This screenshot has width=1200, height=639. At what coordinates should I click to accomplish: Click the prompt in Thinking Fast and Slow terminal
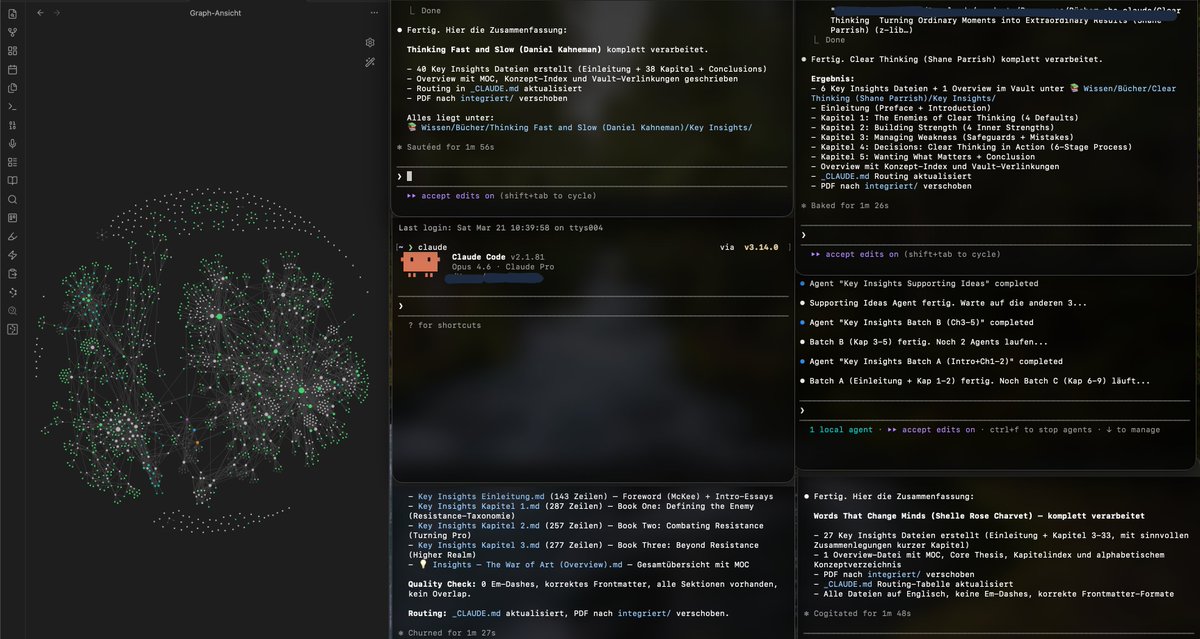(591, 175)
